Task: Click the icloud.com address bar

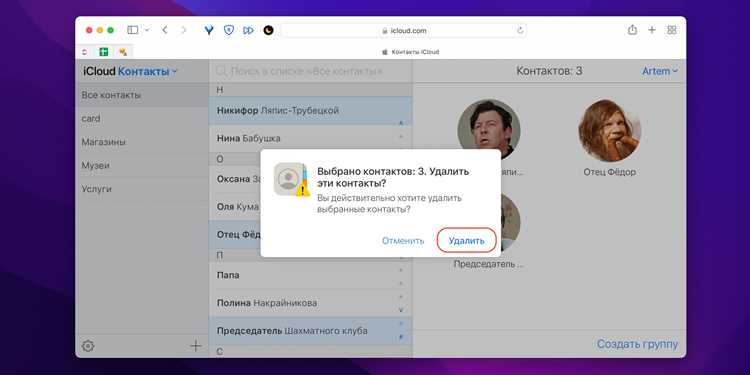Action: point(404,30)
